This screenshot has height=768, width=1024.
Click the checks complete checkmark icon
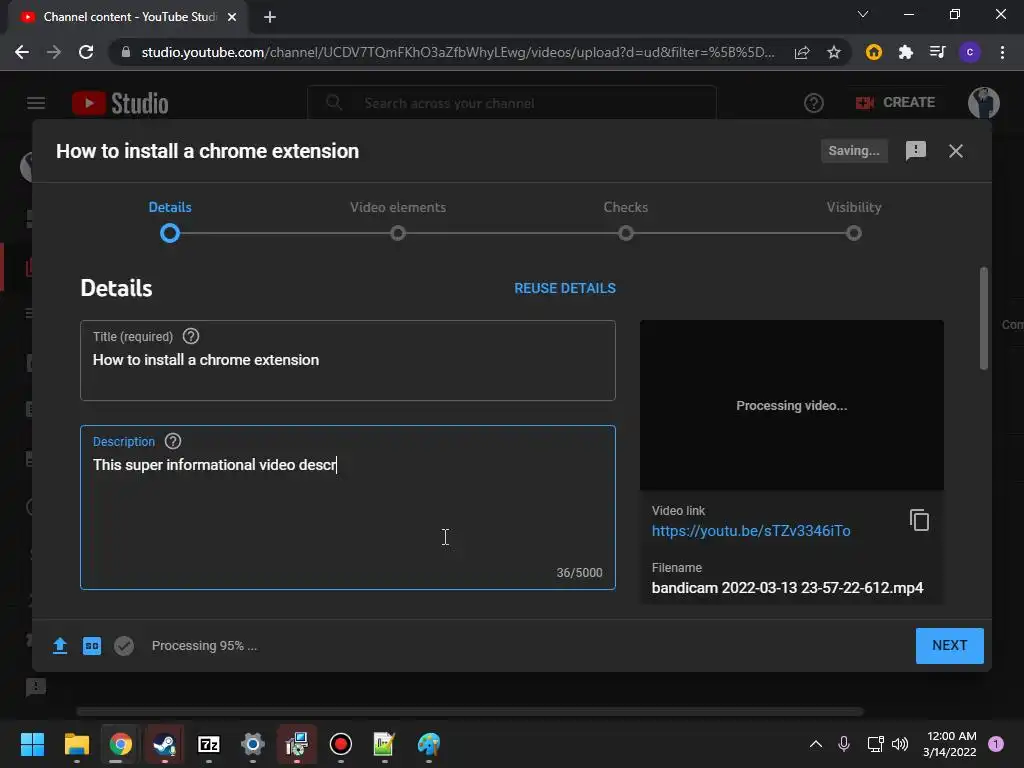coord(124,646)
